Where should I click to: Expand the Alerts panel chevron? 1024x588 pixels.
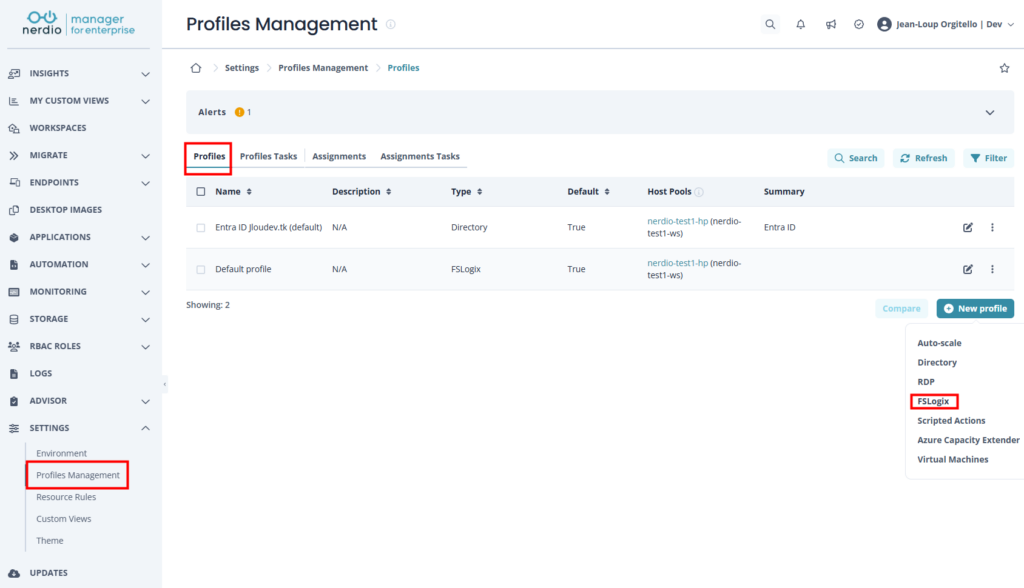[989, 112]
